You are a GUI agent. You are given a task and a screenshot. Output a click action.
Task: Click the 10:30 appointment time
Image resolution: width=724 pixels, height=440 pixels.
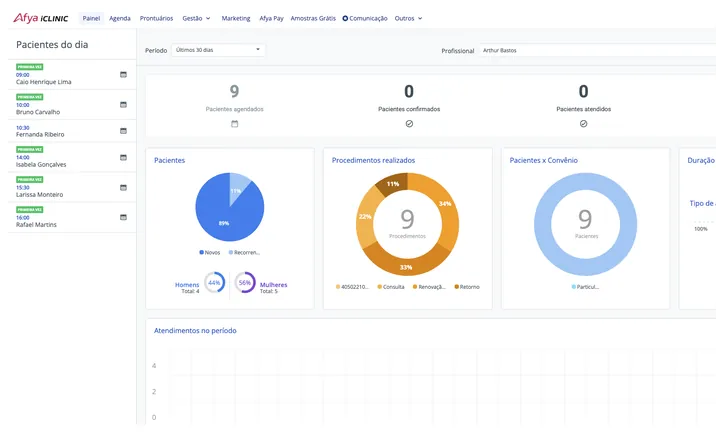[x=23, y=127]
